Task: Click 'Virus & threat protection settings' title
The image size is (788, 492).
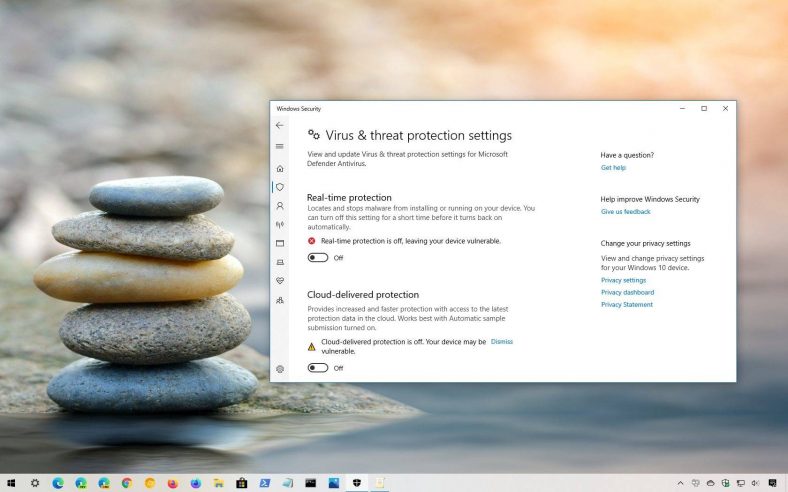Action: [419, 135]
